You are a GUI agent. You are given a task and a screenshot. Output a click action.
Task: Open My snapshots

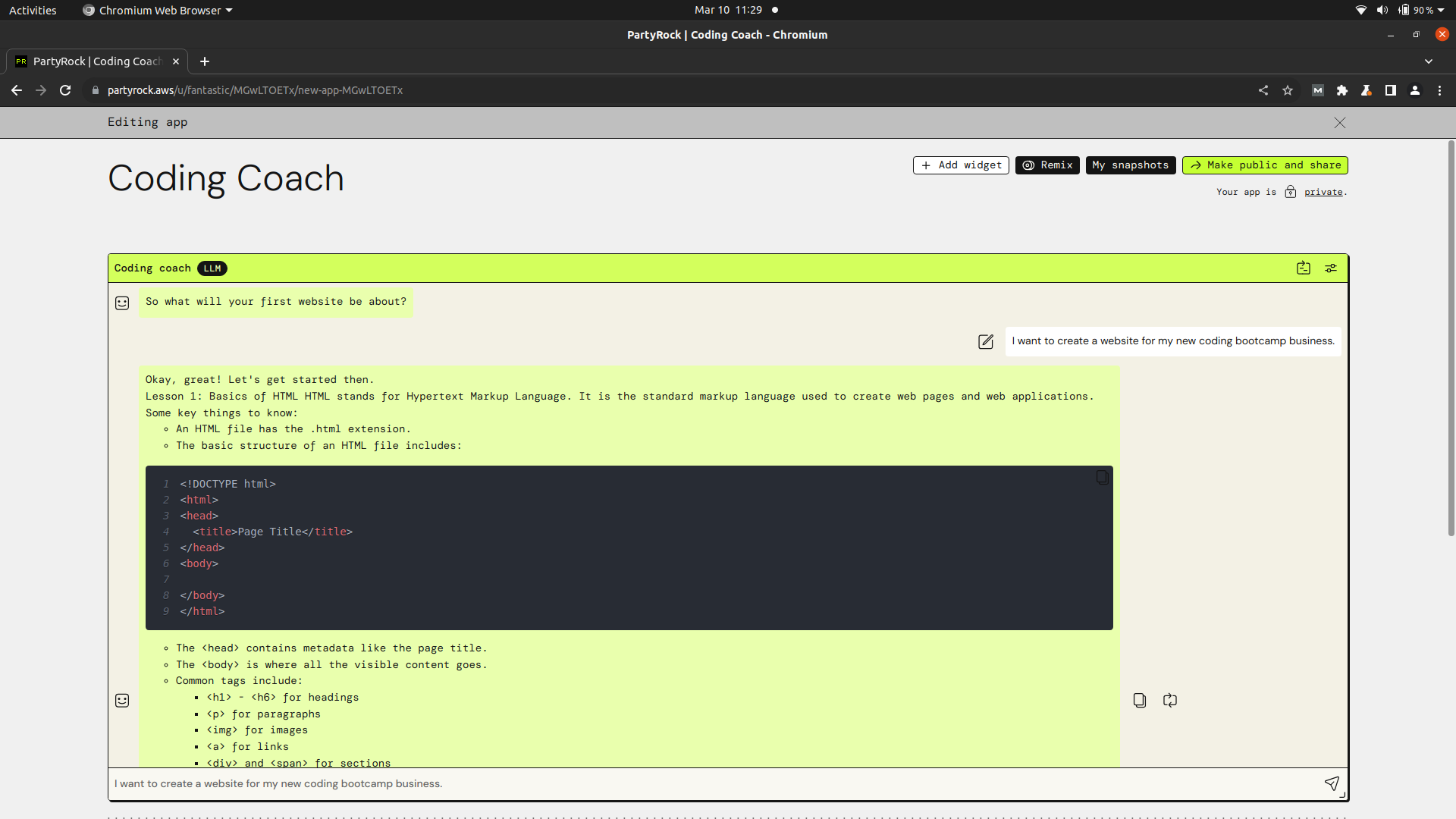pyautogui.click(x=1131, y=165)
